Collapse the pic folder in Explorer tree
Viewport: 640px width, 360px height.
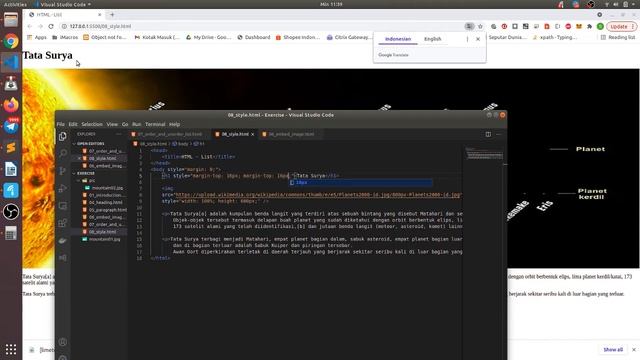click(79, 180)
